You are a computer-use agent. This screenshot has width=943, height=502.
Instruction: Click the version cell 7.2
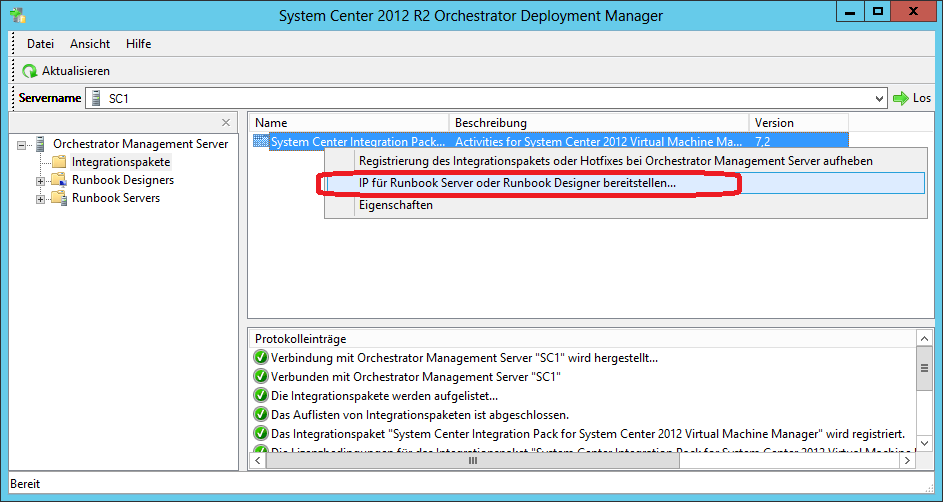(x=763, y=142)
